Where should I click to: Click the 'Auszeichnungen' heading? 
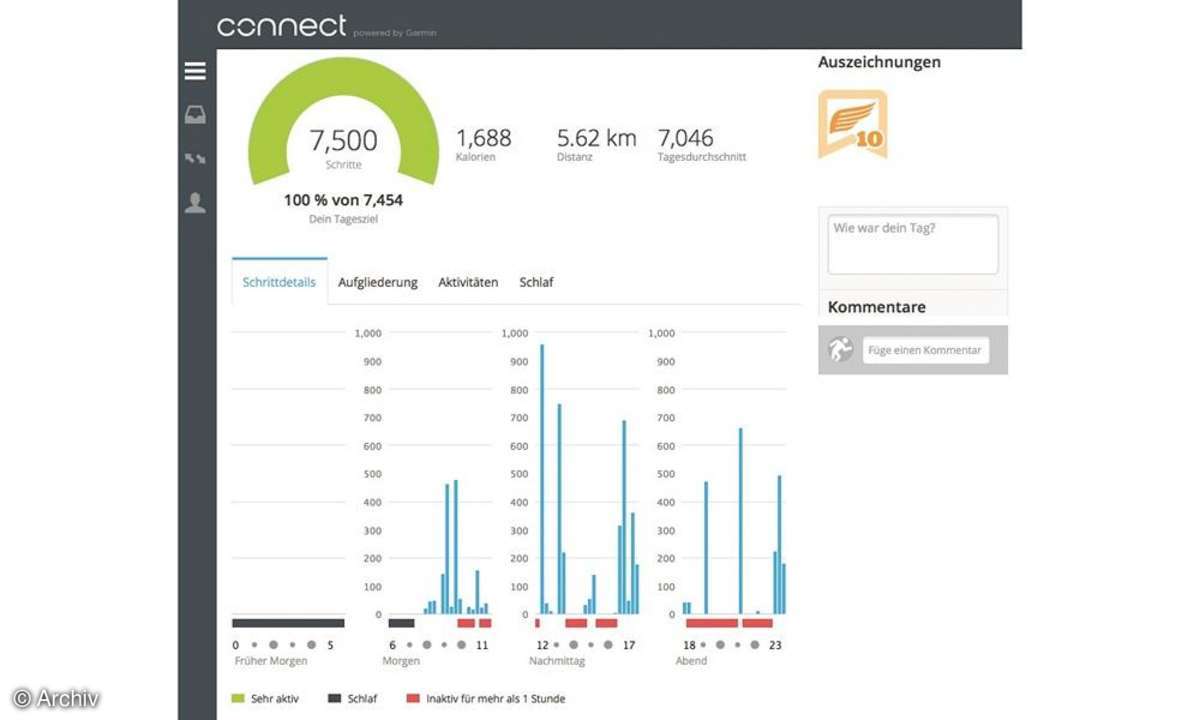pyautogui.click(x=879, y=62)
